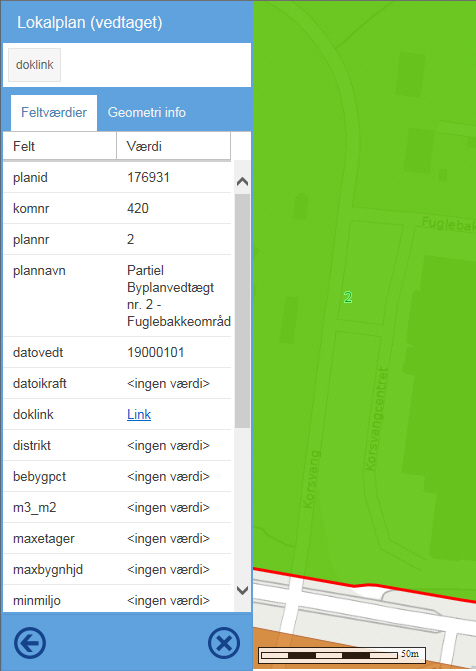The width and height of the screenshot is (476, 671).
Task: Click the back arrow icon
Action: (30, 642)
